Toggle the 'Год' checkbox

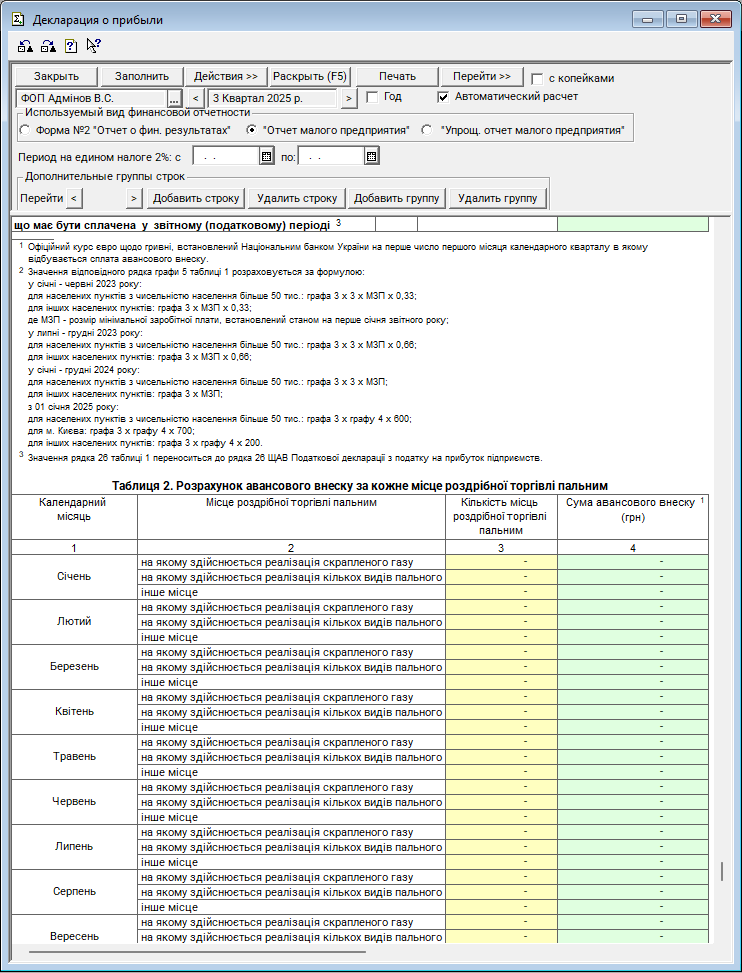click(372, 97)
